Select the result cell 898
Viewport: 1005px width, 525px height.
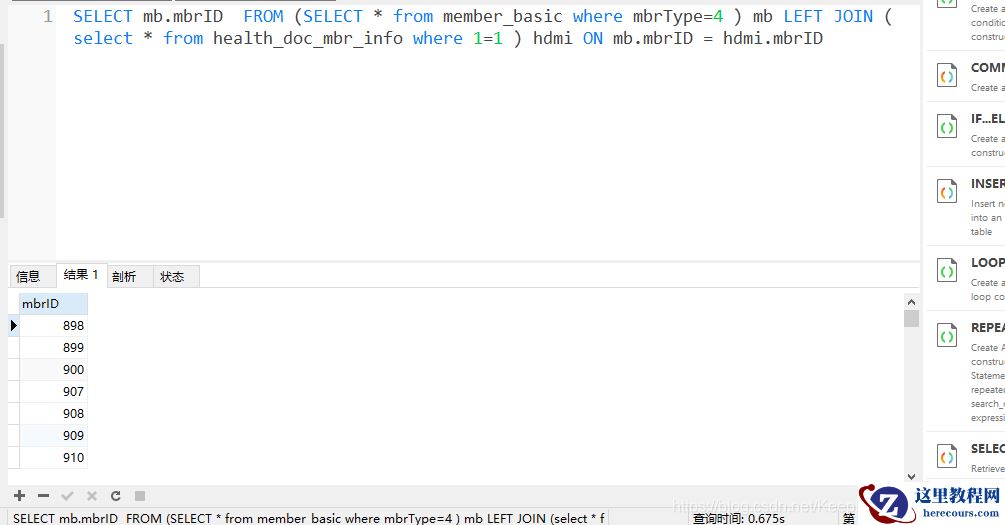coord(53,326)
